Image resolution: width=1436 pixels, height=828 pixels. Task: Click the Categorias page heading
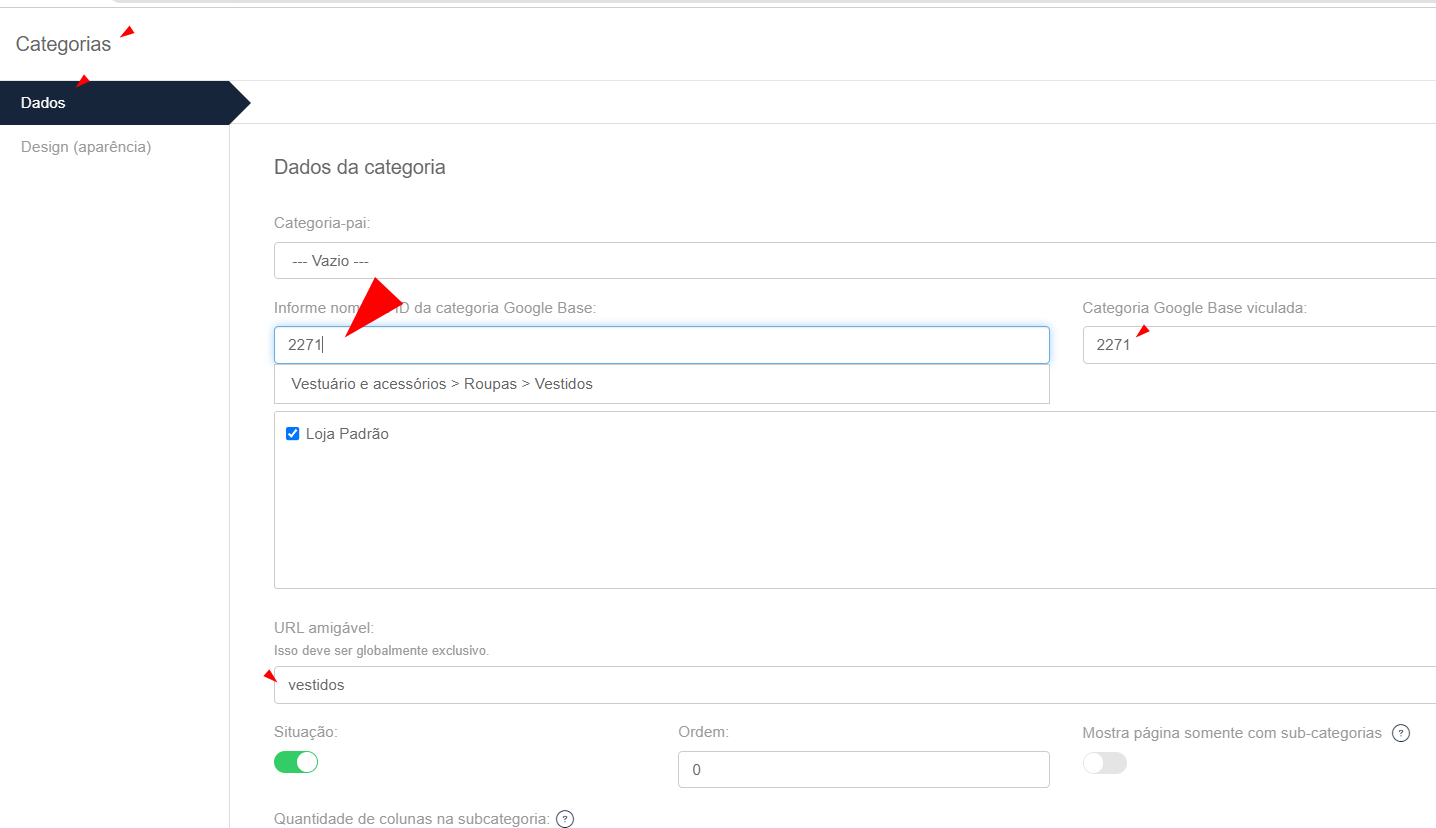[64, 44]
